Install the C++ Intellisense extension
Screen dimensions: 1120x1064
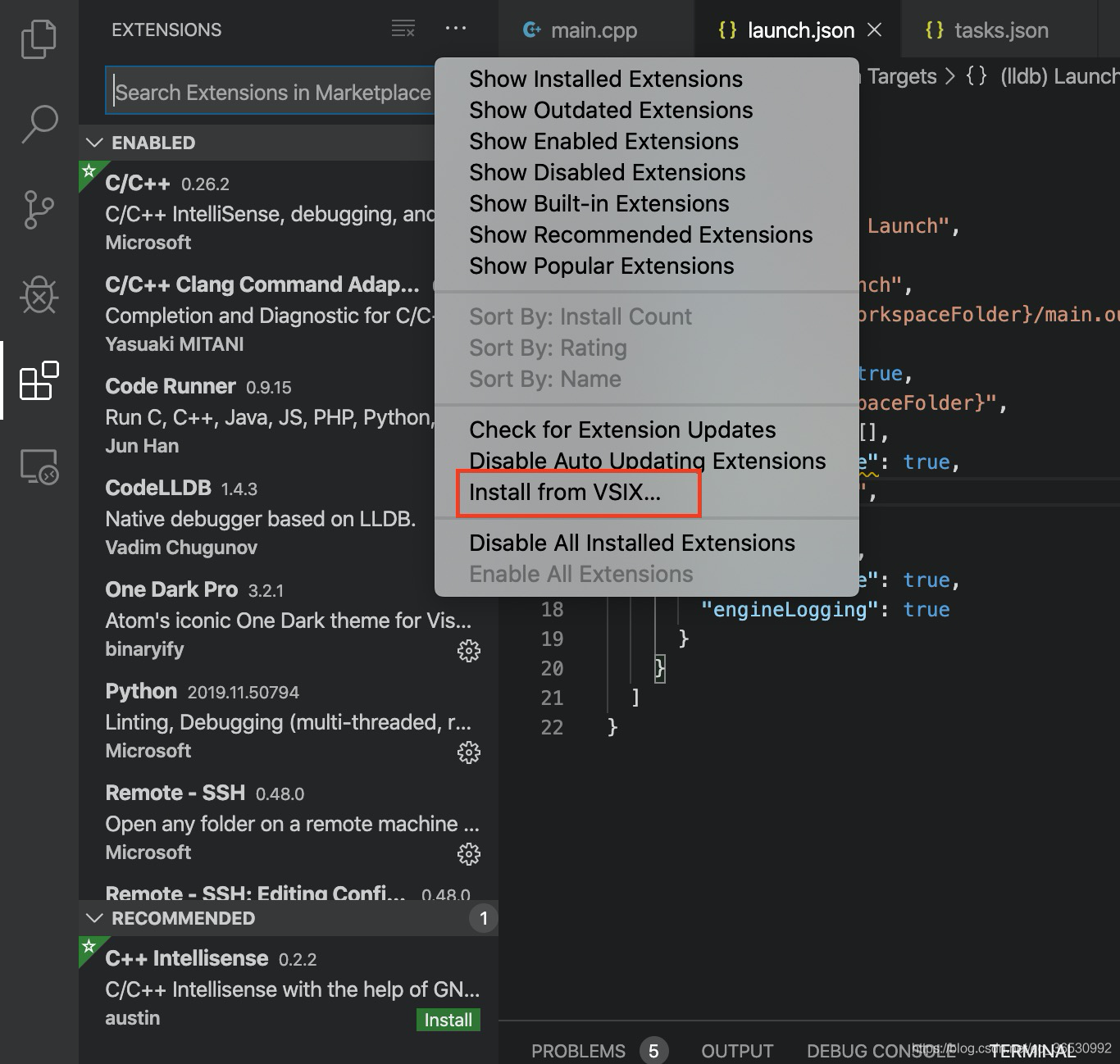coord(448,1020)
